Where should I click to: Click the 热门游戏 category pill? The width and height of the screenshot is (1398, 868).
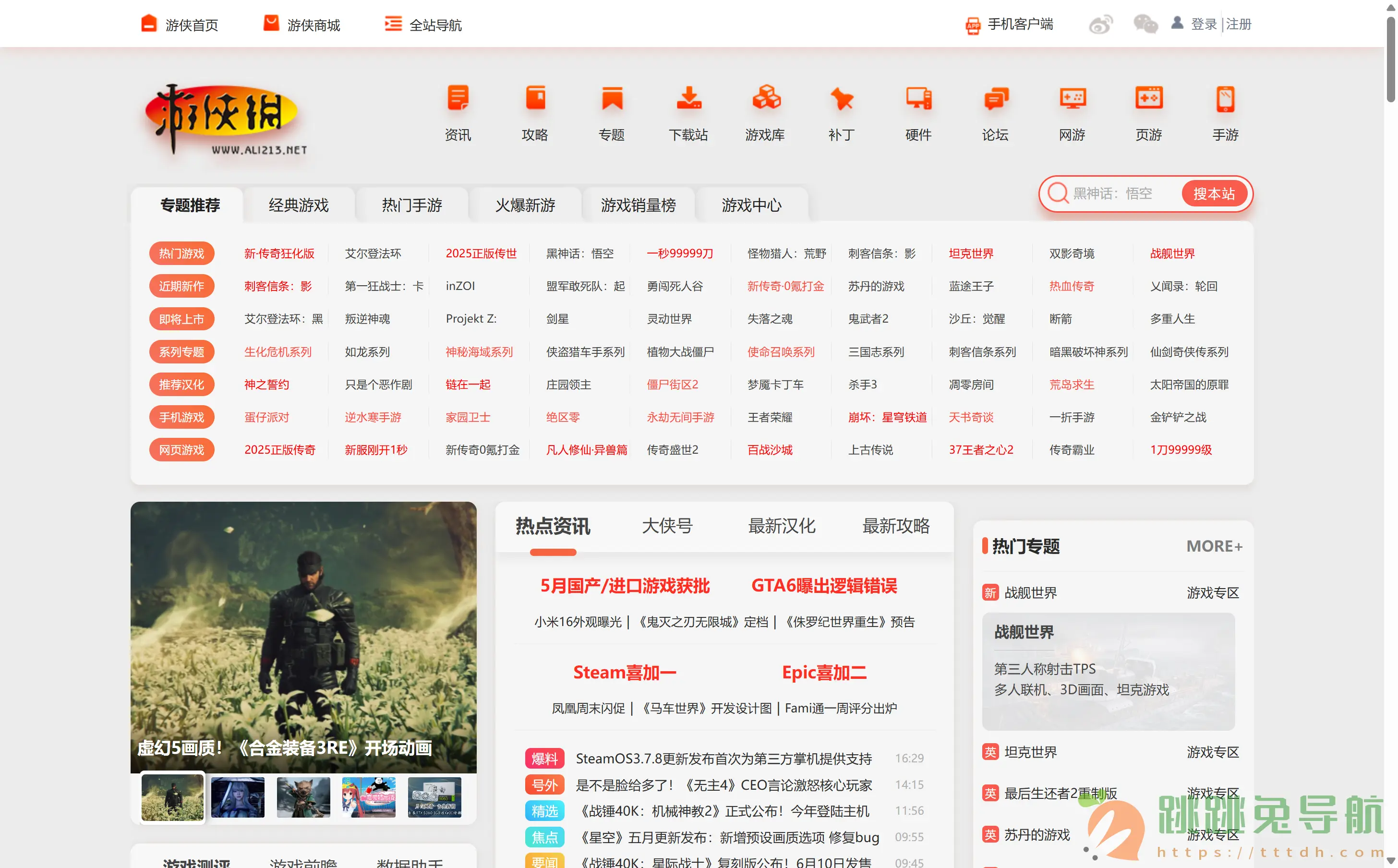[181, 253]
